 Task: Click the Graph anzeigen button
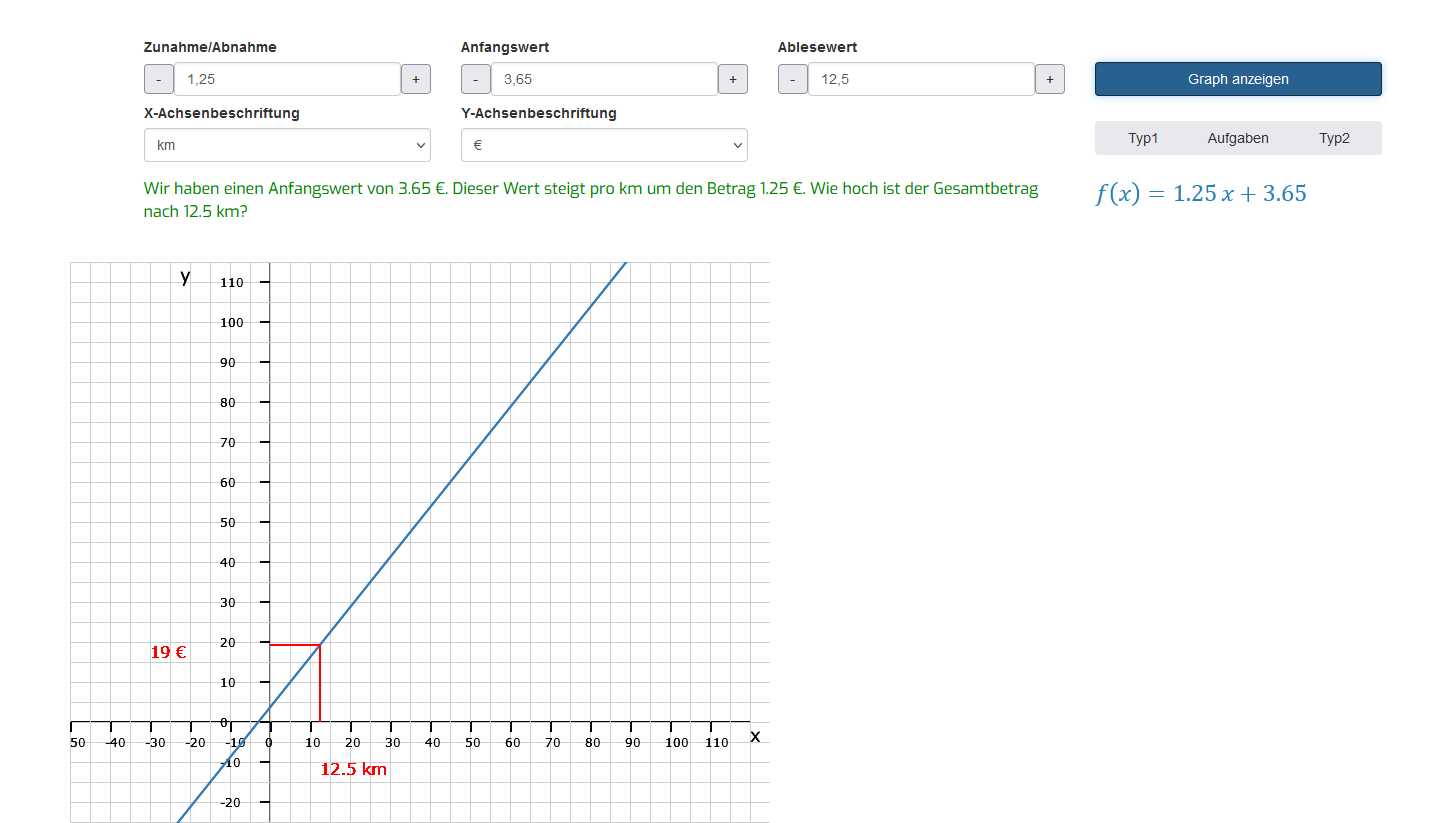pyautogui.click(x=1238, y=79)
